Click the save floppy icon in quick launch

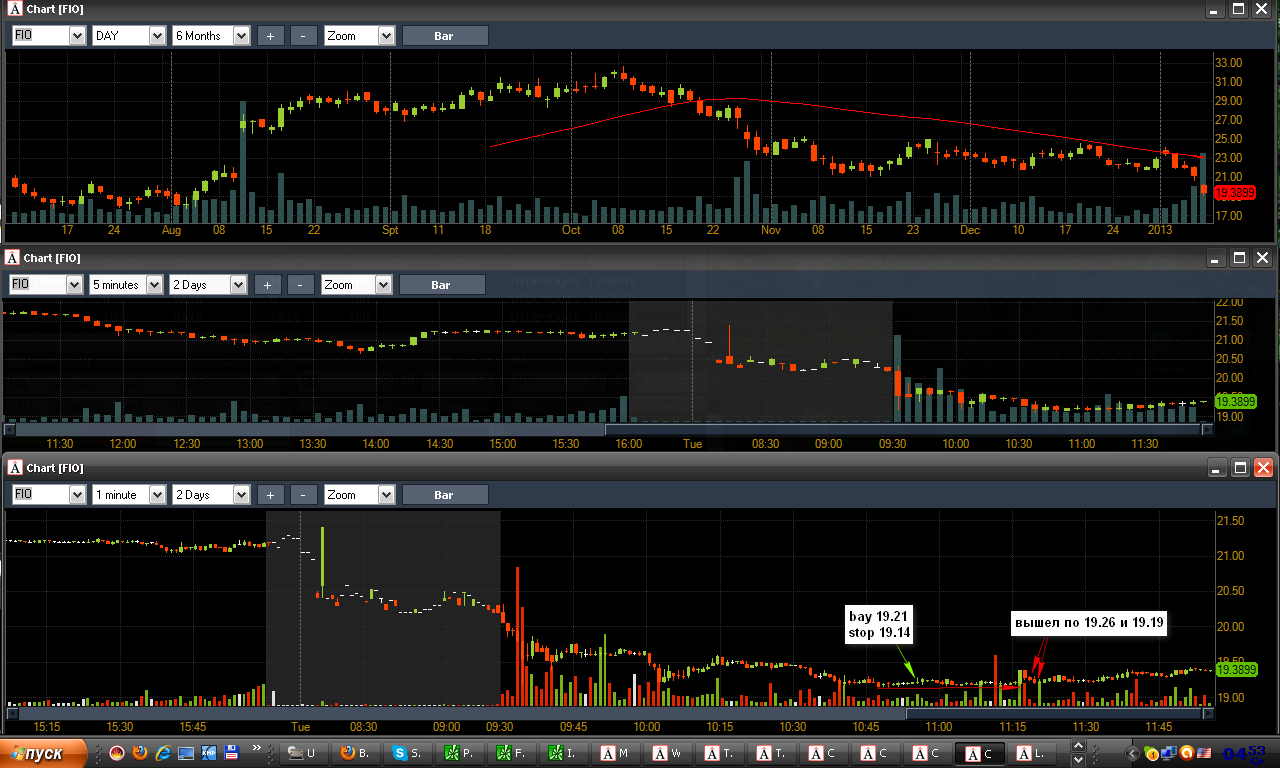pyautogui.click(x=232, y=752)
